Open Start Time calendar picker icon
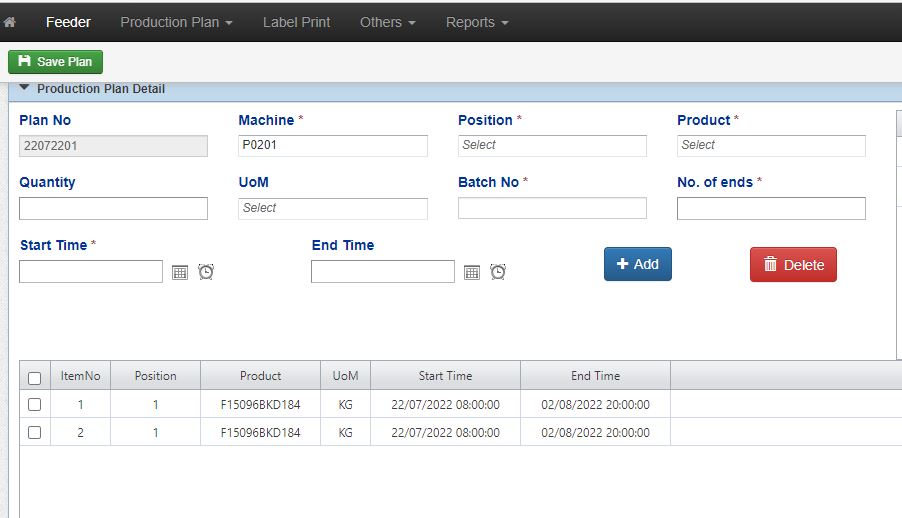902x518 pixels. coord(180,272)
